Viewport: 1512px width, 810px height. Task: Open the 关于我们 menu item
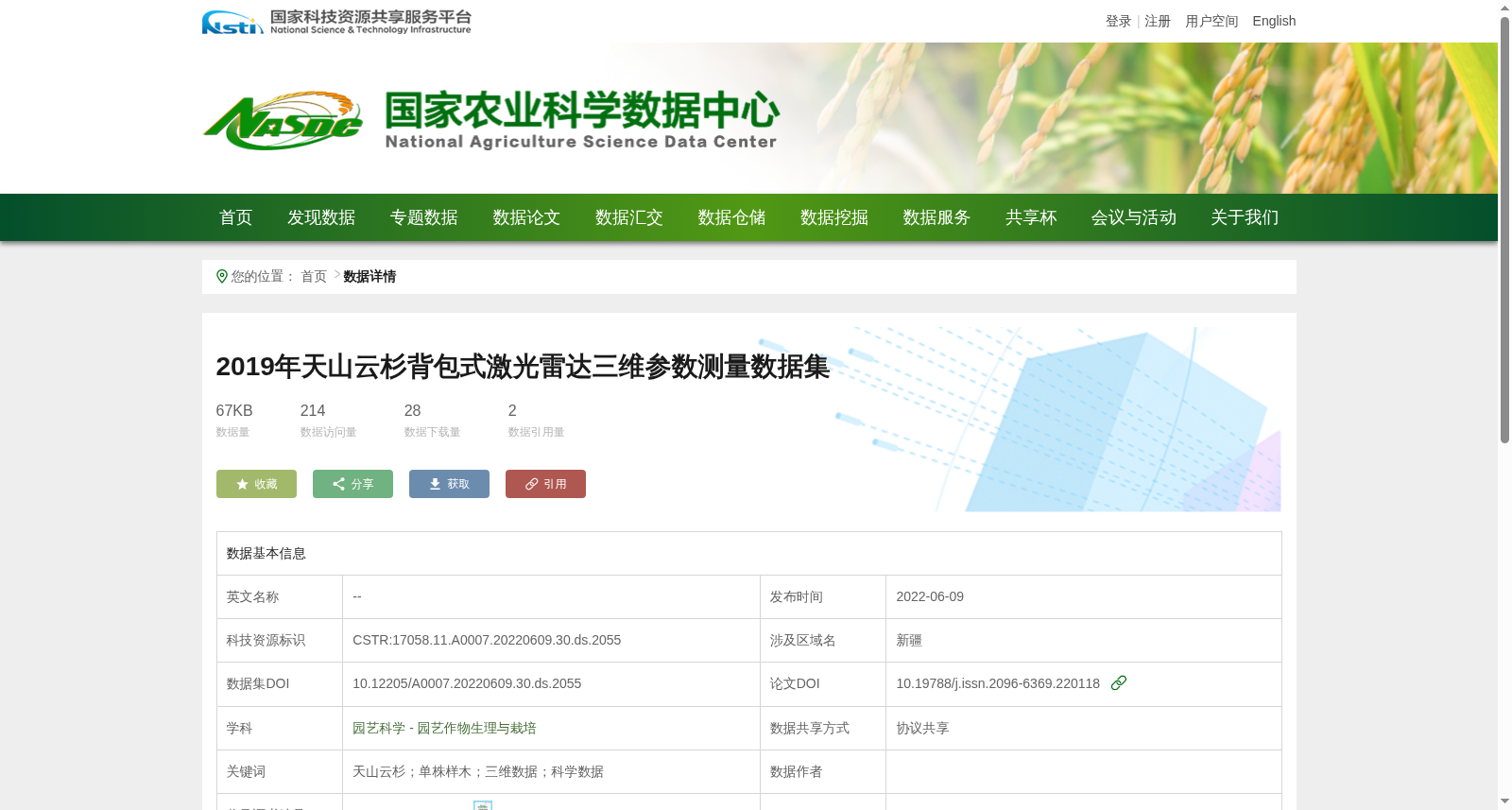1245,217
